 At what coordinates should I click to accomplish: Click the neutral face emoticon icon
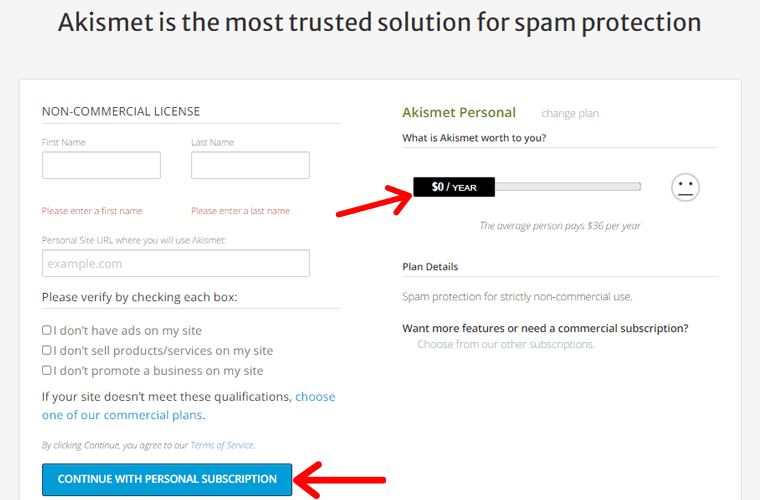click(685, 187)
